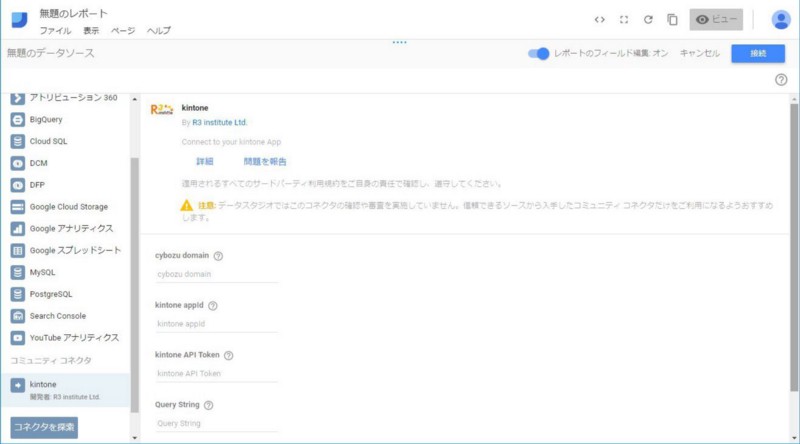Toggle fullscreen mode icon

point(624,20)
